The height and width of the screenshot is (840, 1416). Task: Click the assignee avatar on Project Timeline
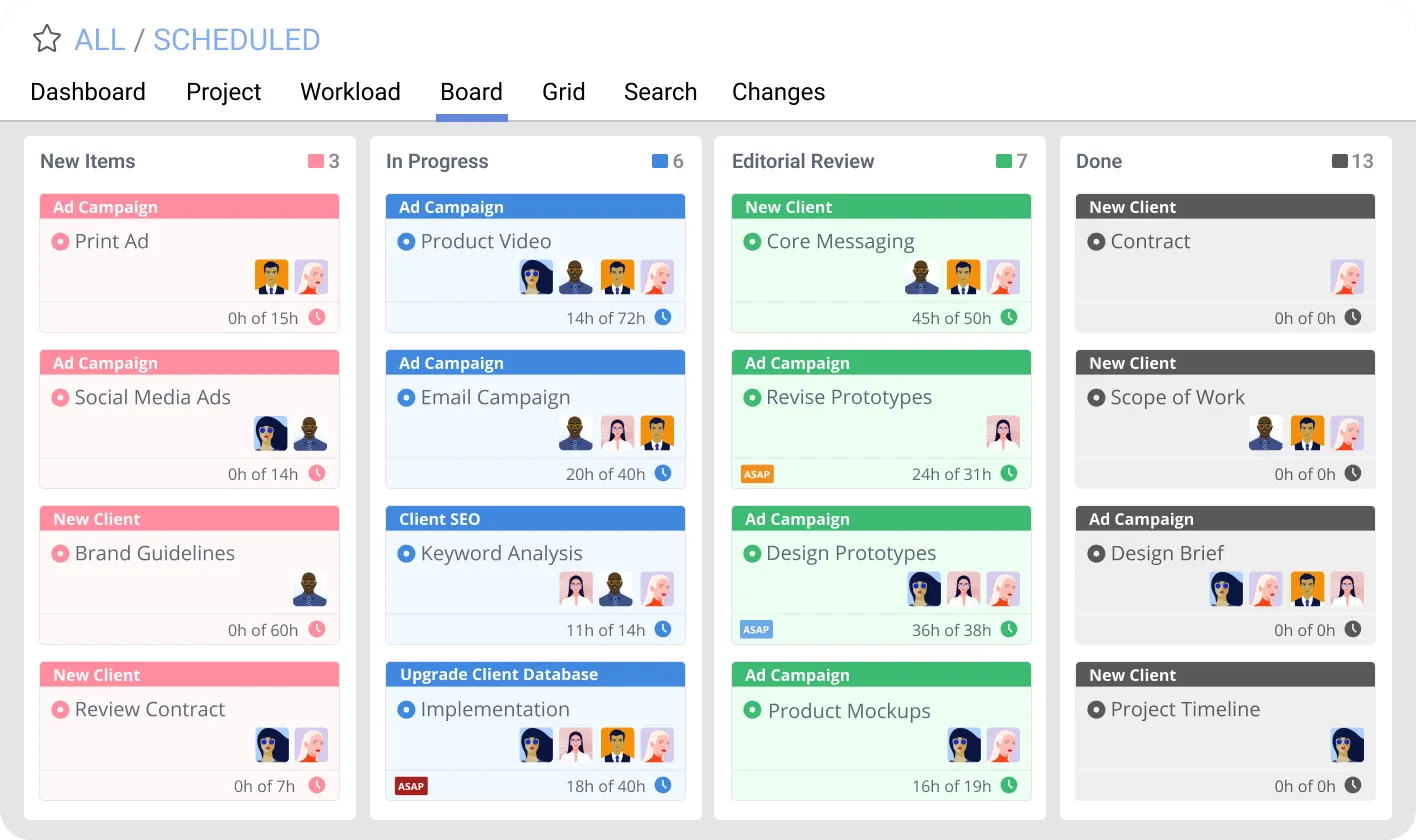(1347, 745)
